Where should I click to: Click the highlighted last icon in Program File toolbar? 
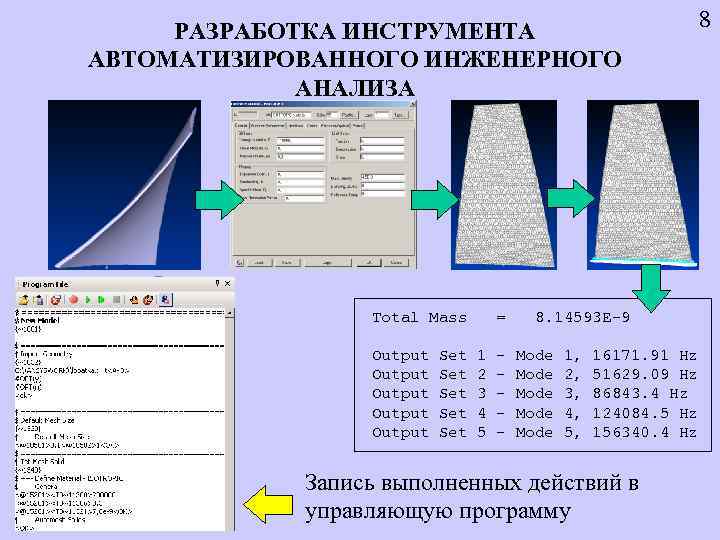point(165,300)
